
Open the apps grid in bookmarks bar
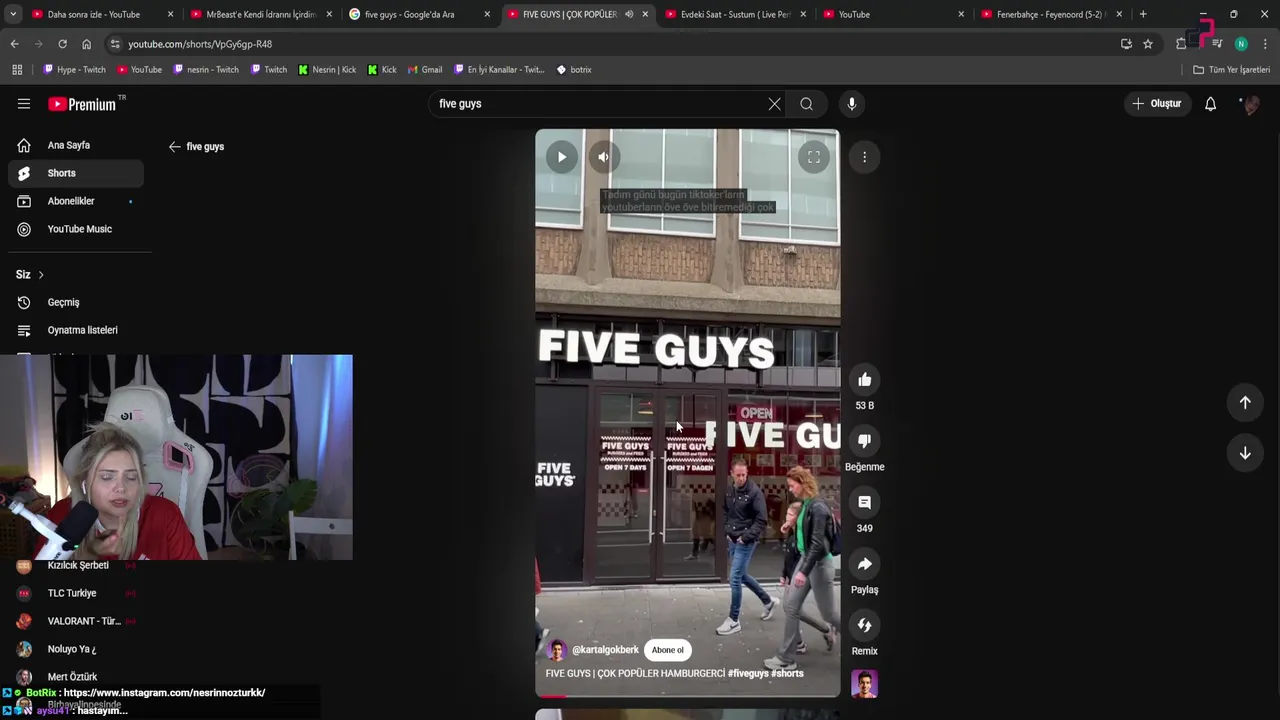pyautogui.click(x=17, y=70)
